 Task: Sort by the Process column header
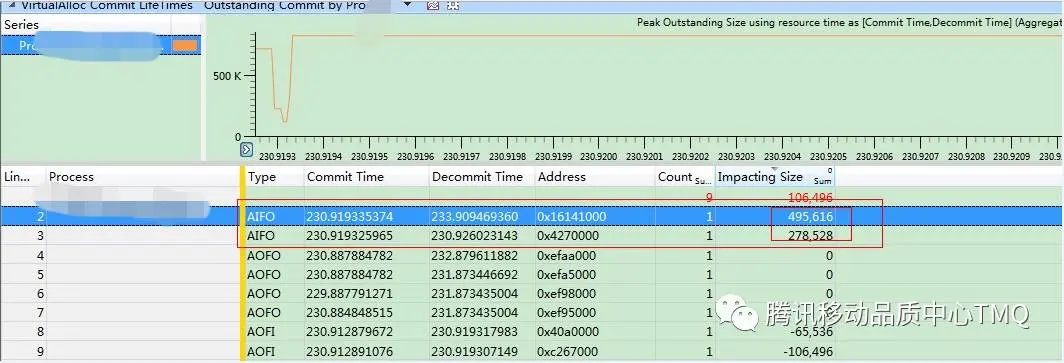pos(71,177)
